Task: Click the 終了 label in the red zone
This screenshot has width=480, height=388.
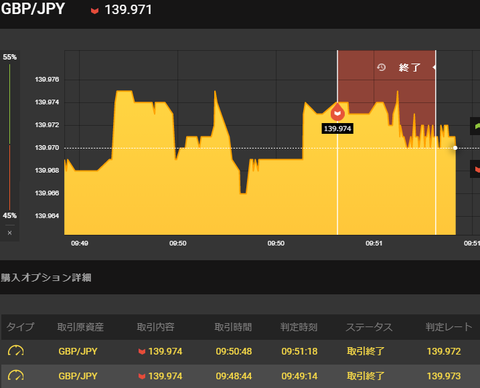Action: click(x=410, y=68)
